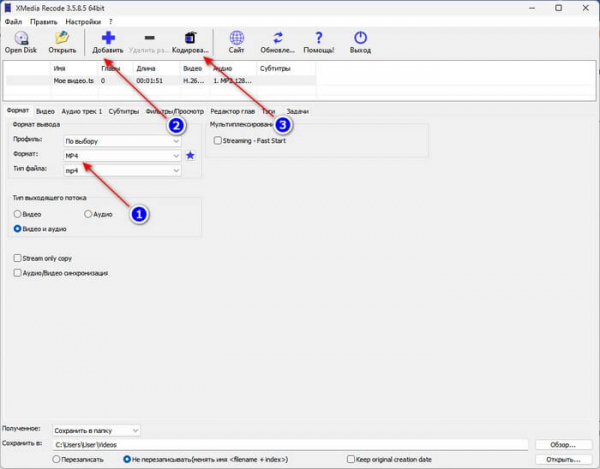Add a file with the Добавить plus icon

point(108,38)
